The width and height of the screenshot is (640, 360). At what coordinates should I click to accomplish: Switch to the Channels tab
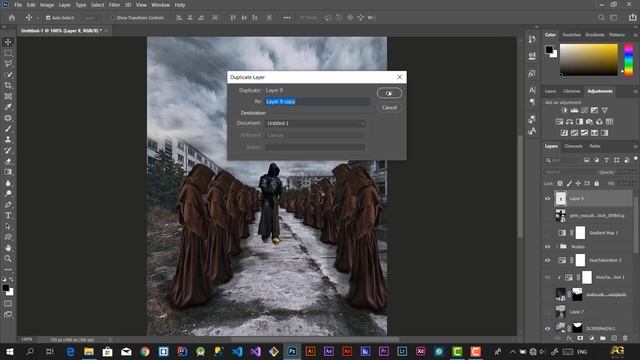tap(573, 146)
